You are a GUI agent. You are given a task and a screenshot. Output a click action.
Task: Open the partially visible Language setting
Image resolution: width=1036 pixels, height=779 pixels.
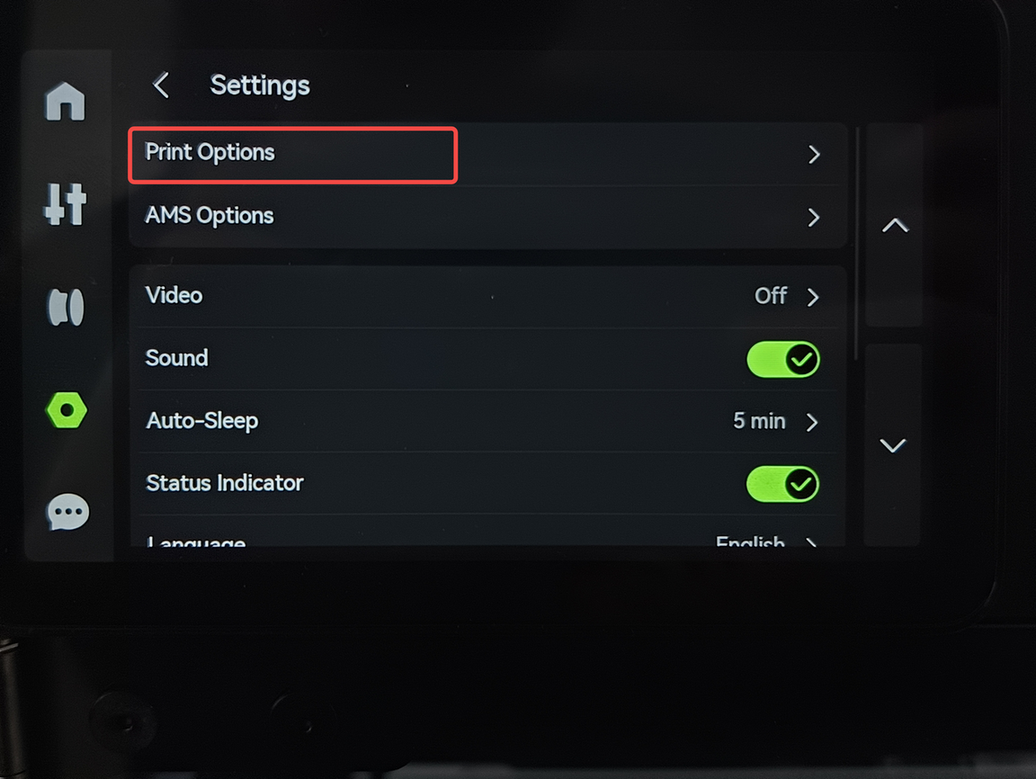[196, 541]
